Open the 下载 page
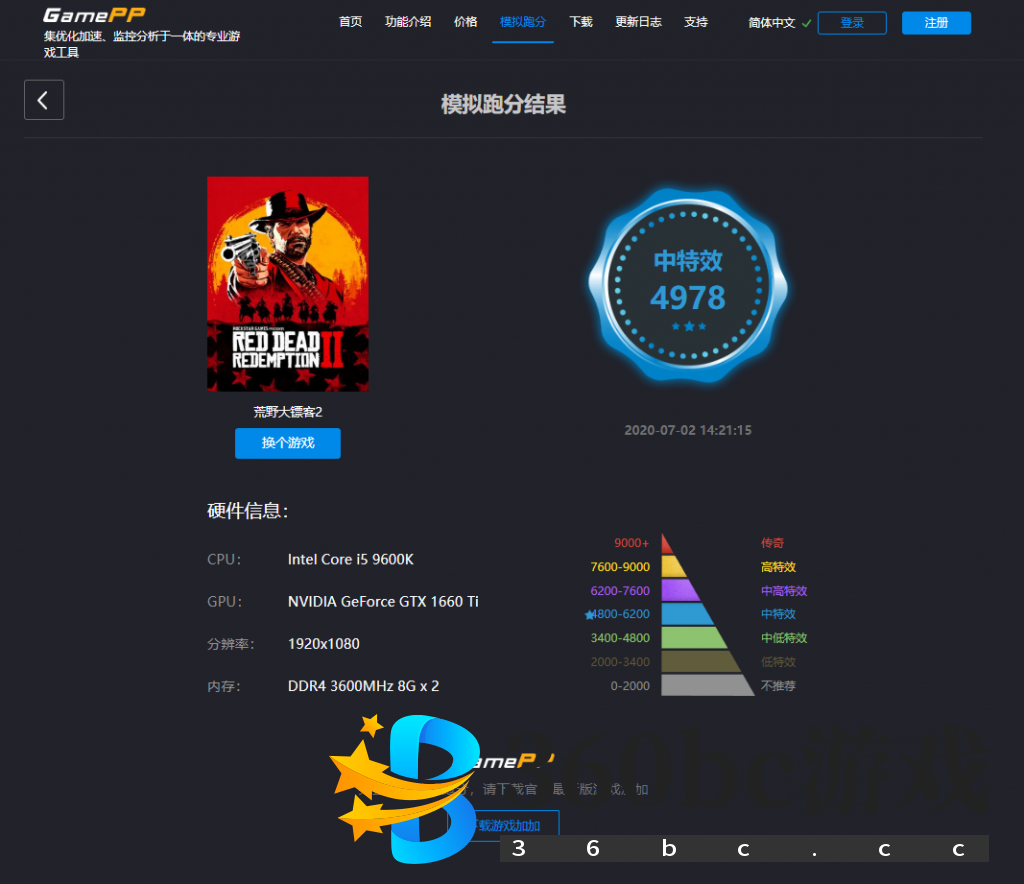 point(581,22)
